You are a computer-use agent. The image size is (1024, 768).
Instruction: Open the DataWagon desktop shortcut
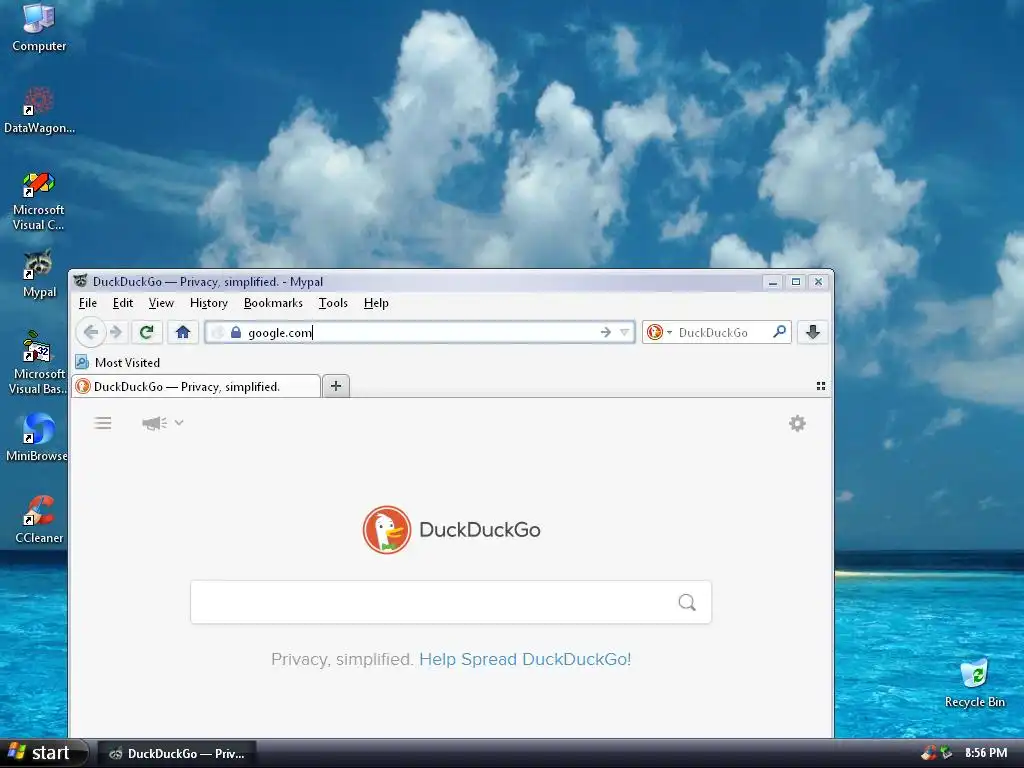pos(39,110)
